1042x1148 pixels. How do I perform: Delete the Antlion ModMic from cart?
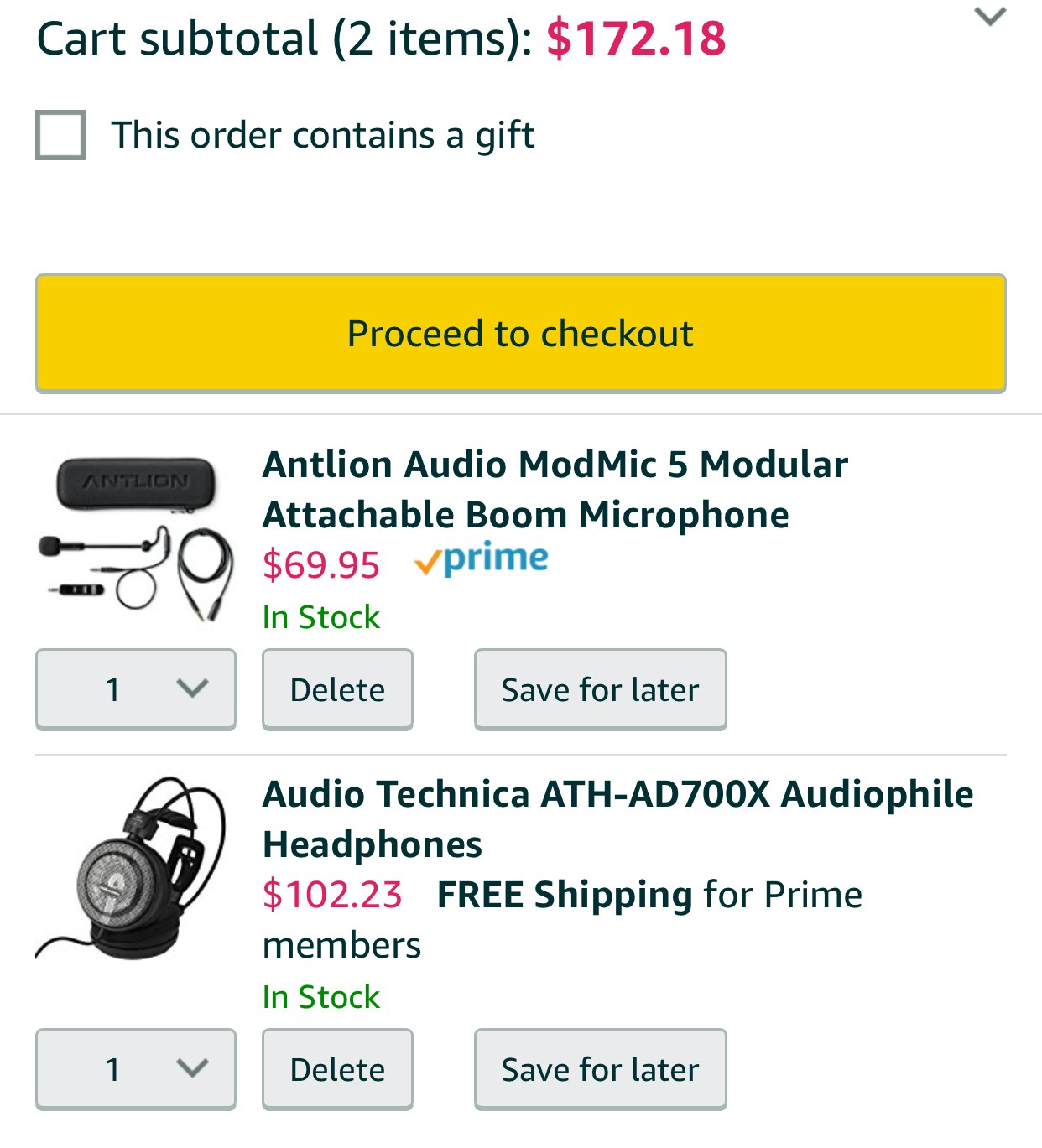point(337,689)
